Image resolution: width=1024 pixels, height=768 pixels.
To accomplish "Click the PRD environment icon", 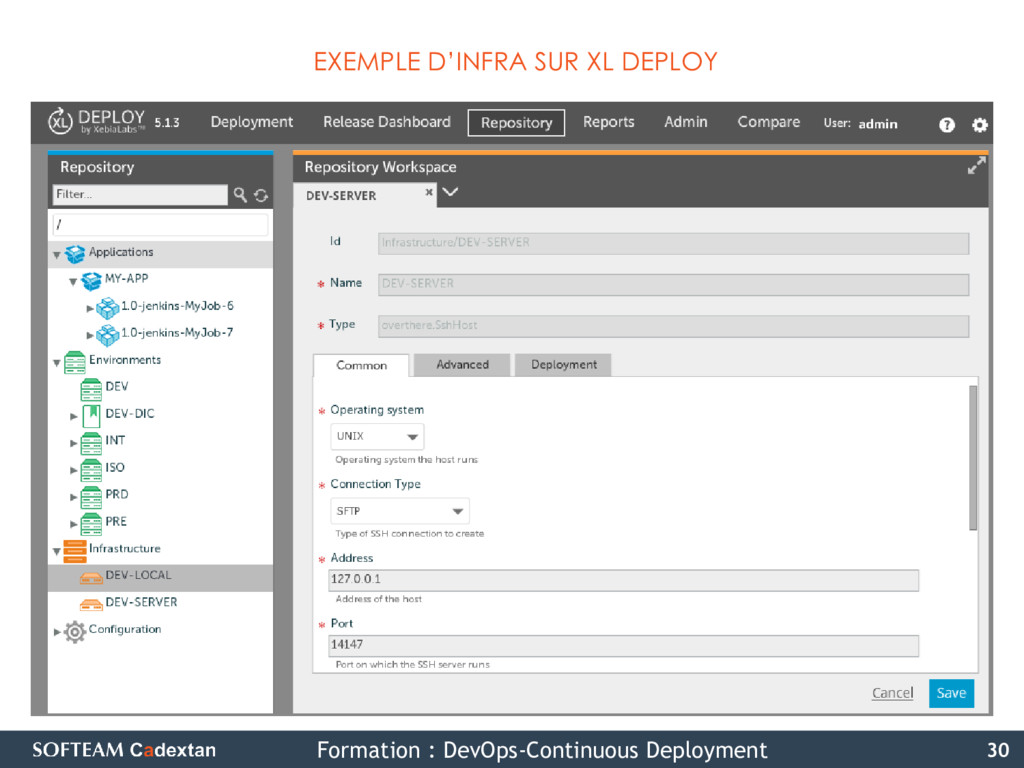I will [x=91, y=496].
